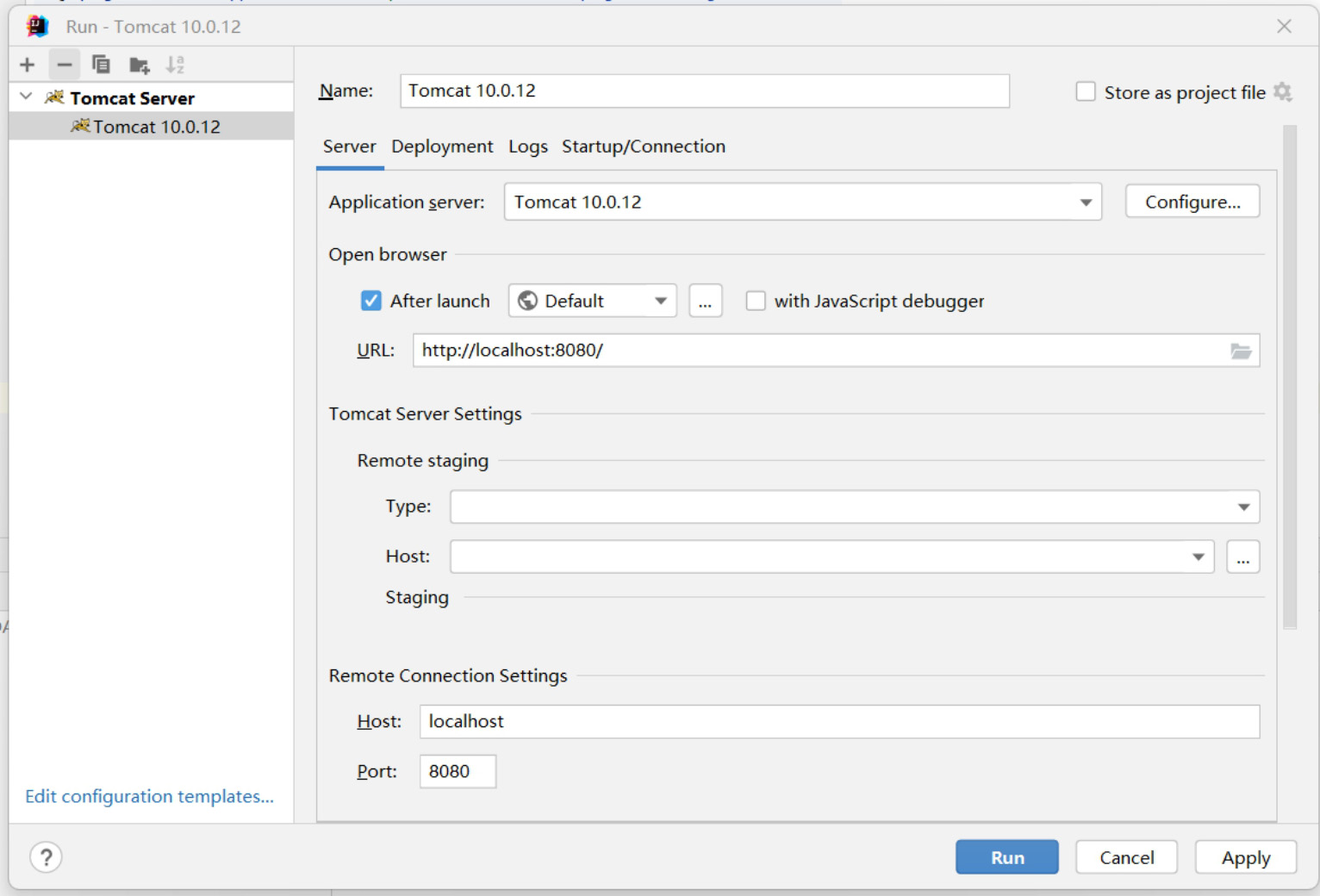Click the Copy Configuration icon
This screenshot has height=896, width=1320.
(x=101, y=65)
